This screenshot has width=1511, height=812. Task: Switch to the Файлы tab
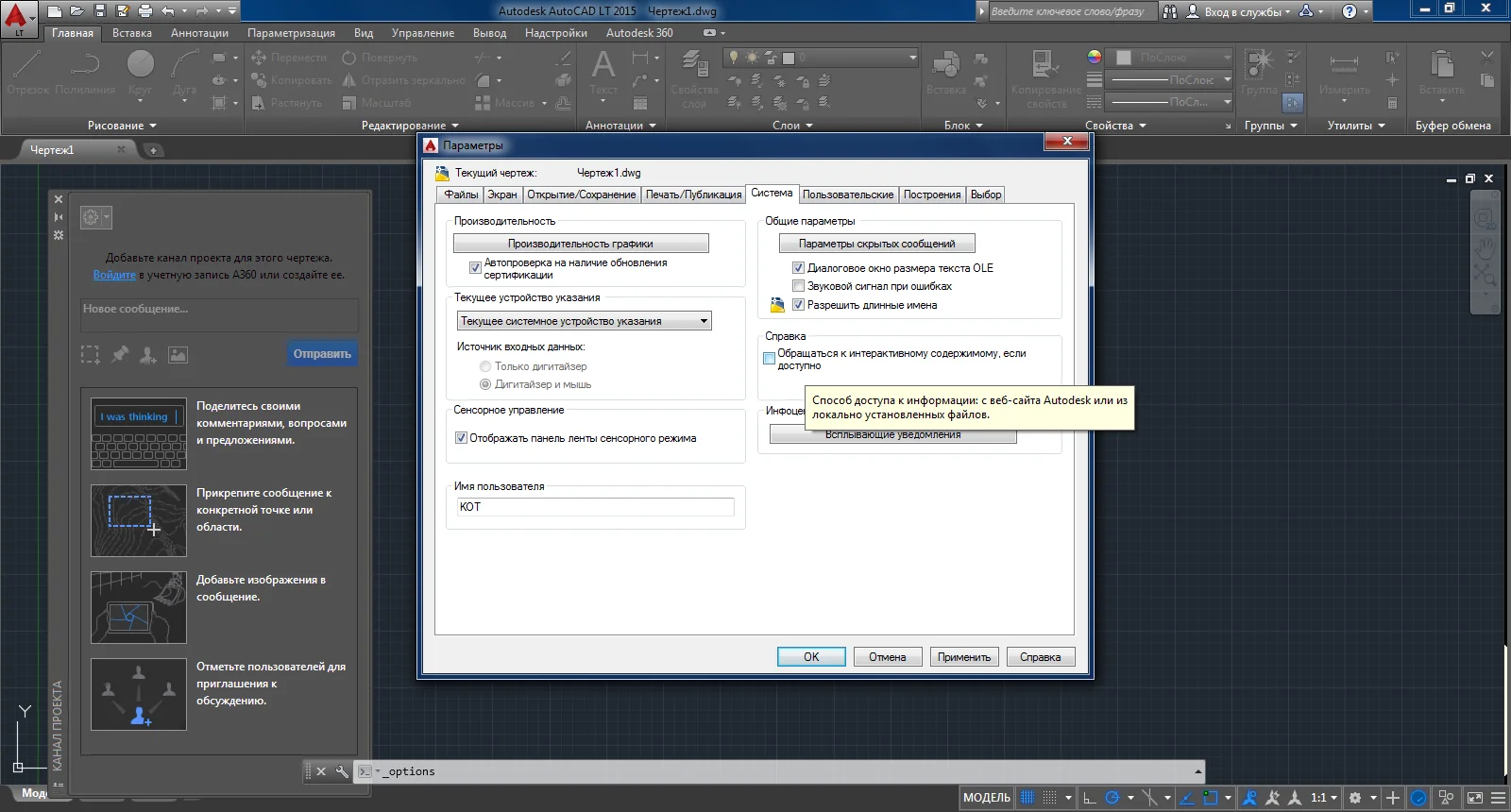coord(461,195)
